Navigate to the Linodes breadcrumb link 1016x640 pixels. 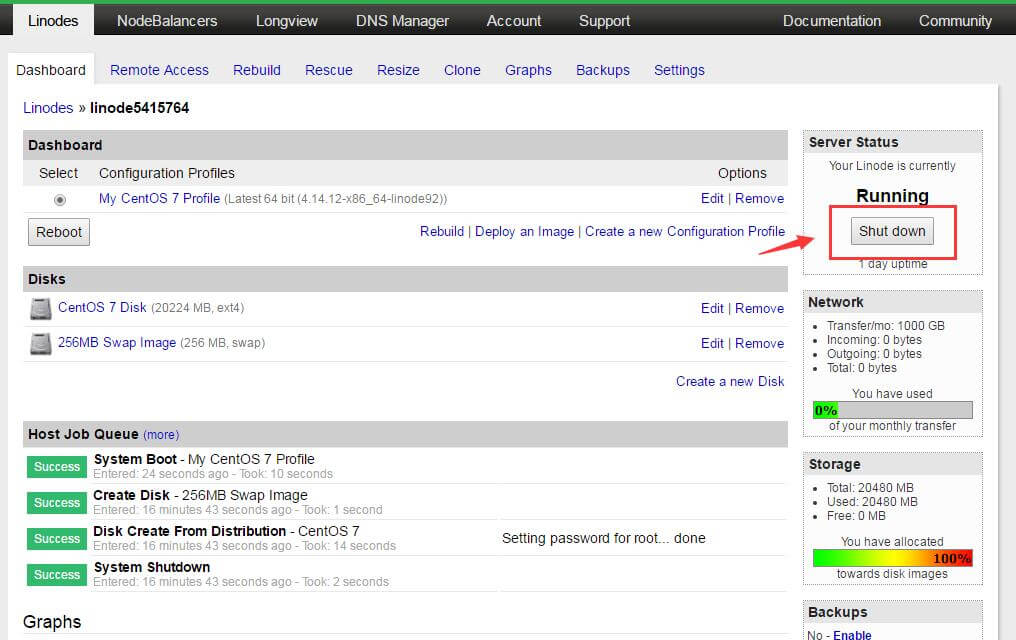click(x=48, y=107)
